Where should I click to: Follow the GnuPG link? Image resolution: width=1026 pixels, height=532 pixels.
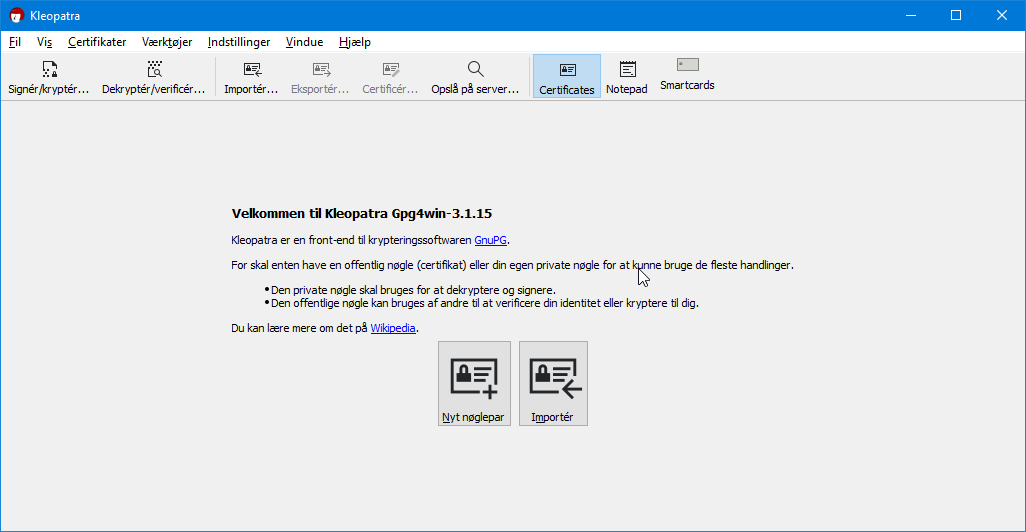coord(490,240)
